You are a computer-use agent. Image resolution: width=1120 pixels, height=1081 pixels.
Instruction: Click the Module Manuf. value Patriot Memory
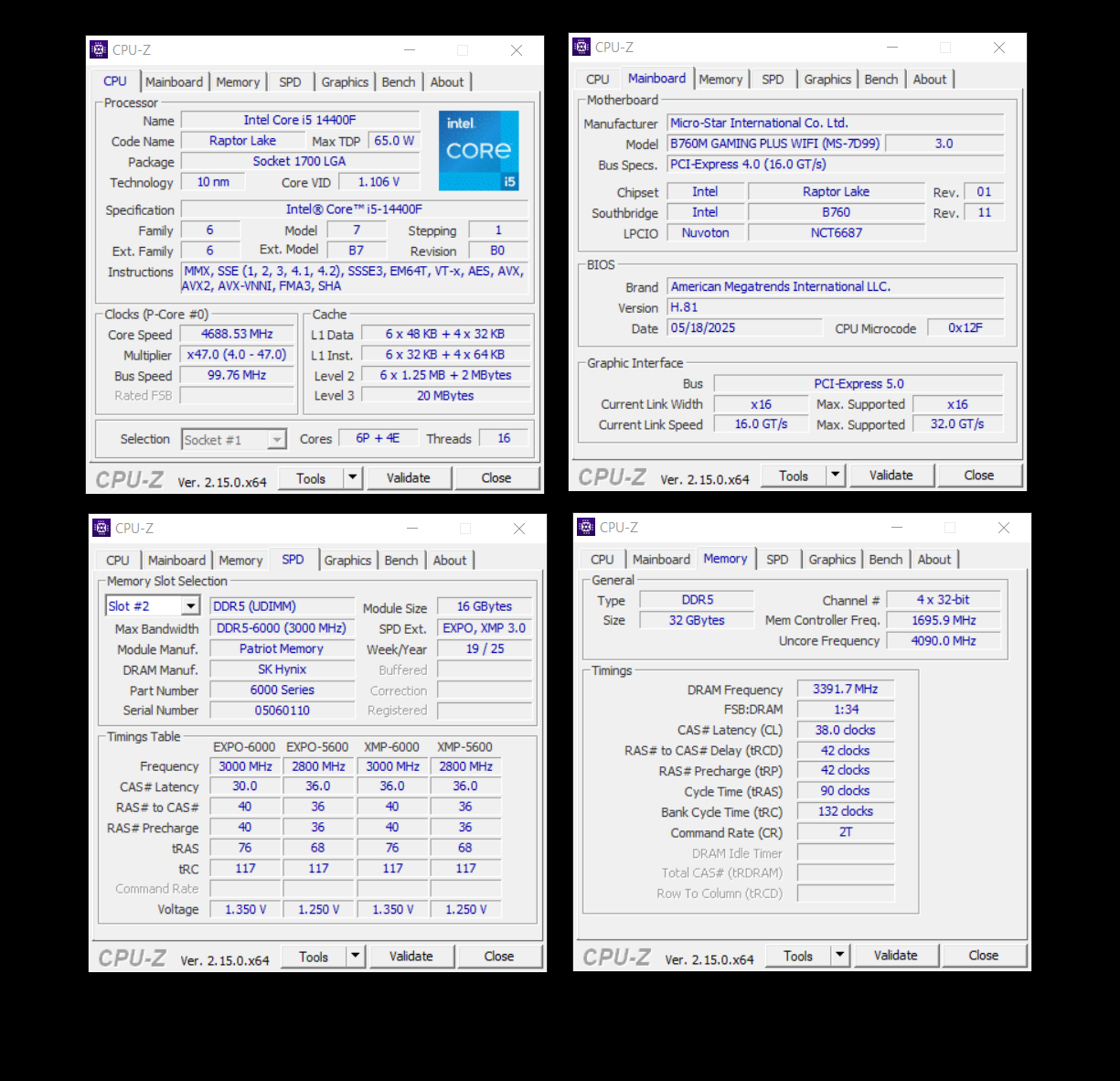click(282, 648)
